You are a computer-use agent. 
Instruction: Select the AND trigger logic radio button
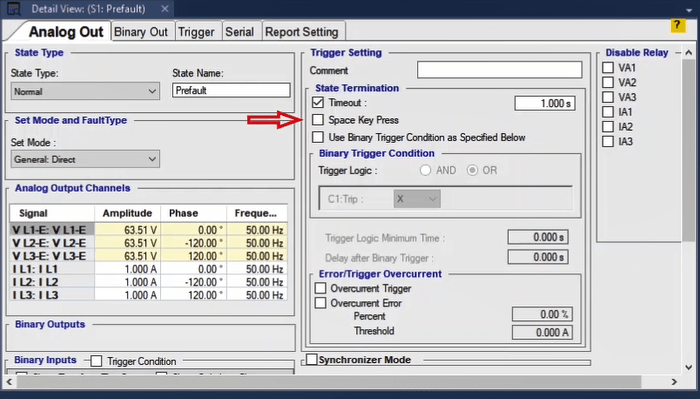coord(425,170)
